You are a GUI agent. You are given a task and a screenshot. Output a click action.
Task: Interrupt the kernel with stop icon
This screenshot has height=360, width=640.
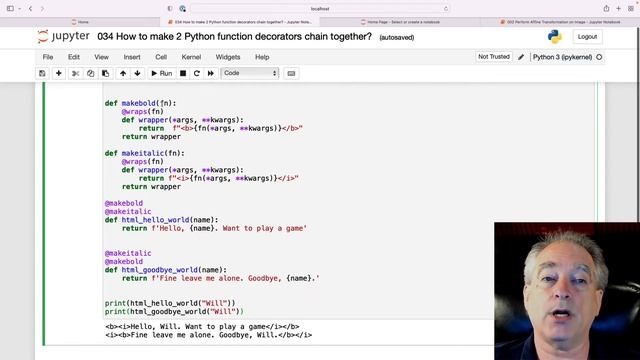[183, 73]
